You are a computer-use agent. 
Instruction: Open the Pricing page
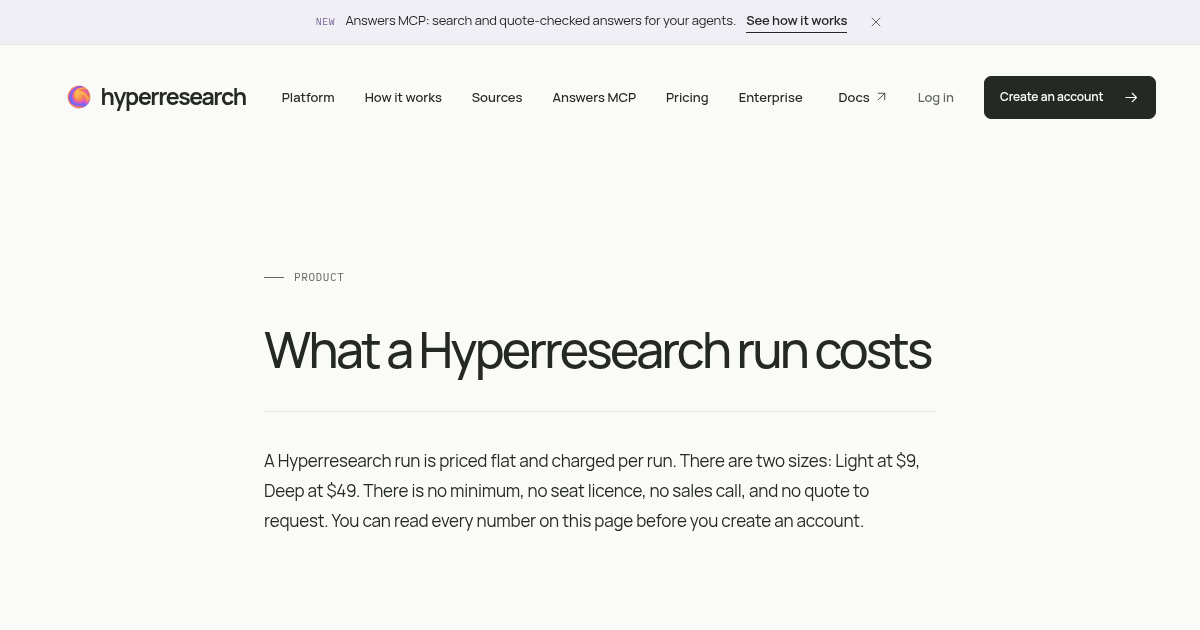687,98
